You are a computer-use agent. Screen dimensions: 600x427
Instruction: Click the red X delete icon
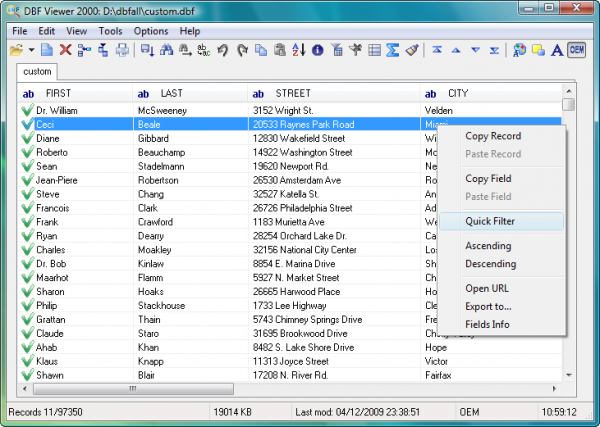click(65, 49)
